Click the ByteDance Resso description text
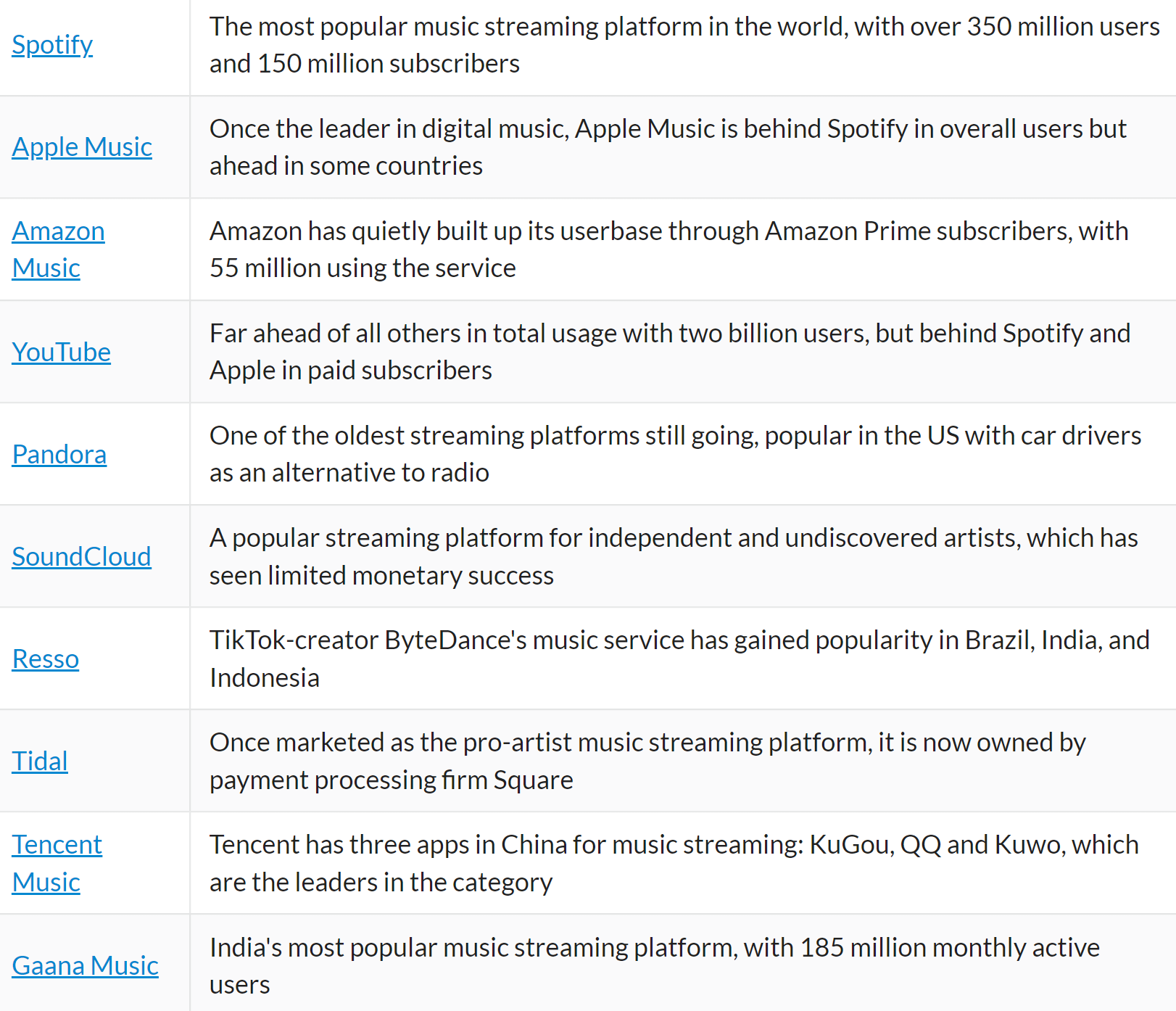 pyautogui.click(x=679, y=659)
